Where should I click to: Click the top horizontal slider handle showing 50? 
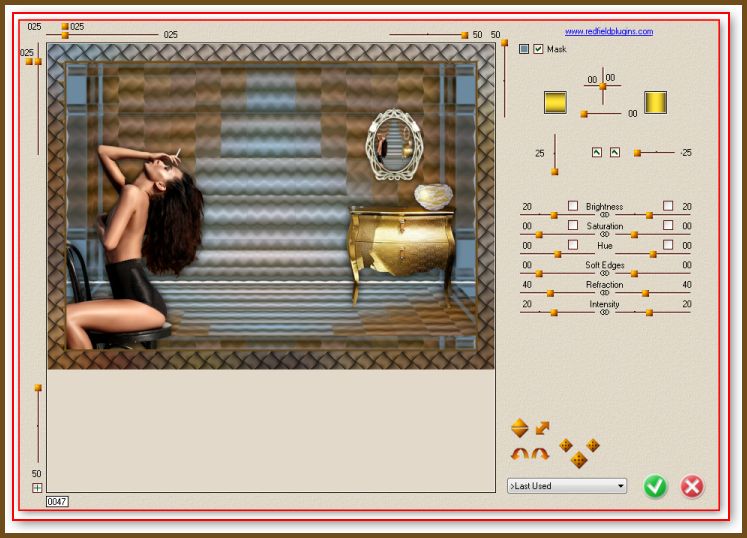tap(464, 35)
